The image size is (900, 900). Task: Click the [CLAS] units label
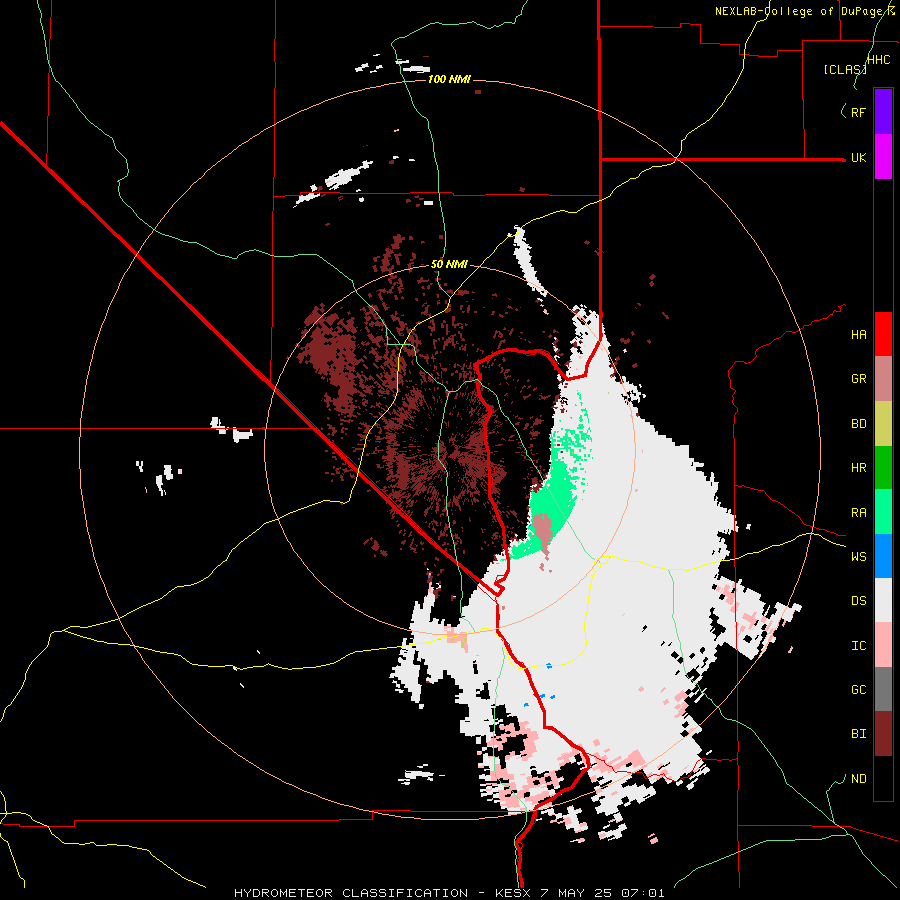tap(845, 70)
